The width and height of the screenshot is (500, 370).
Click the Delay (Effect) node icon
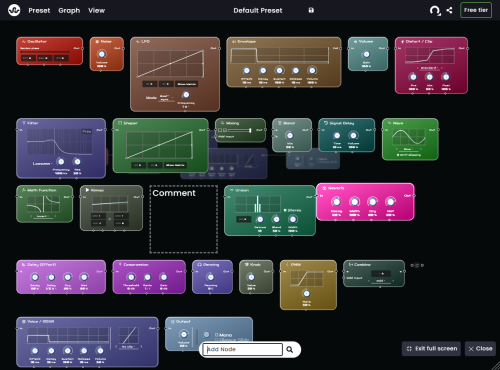24,264
